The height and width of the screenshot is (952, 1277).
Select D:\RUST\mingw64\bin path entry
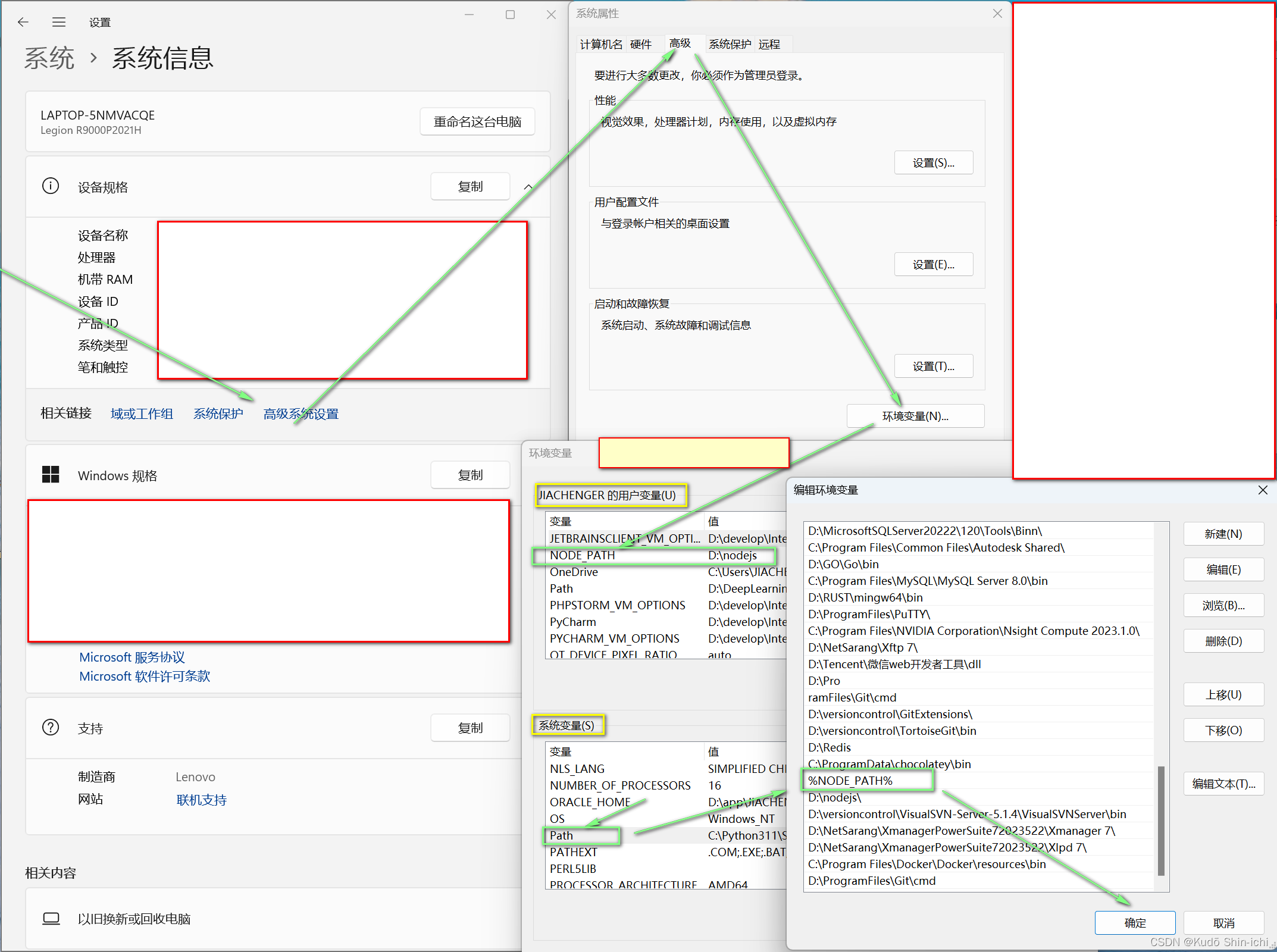[979, 597]
